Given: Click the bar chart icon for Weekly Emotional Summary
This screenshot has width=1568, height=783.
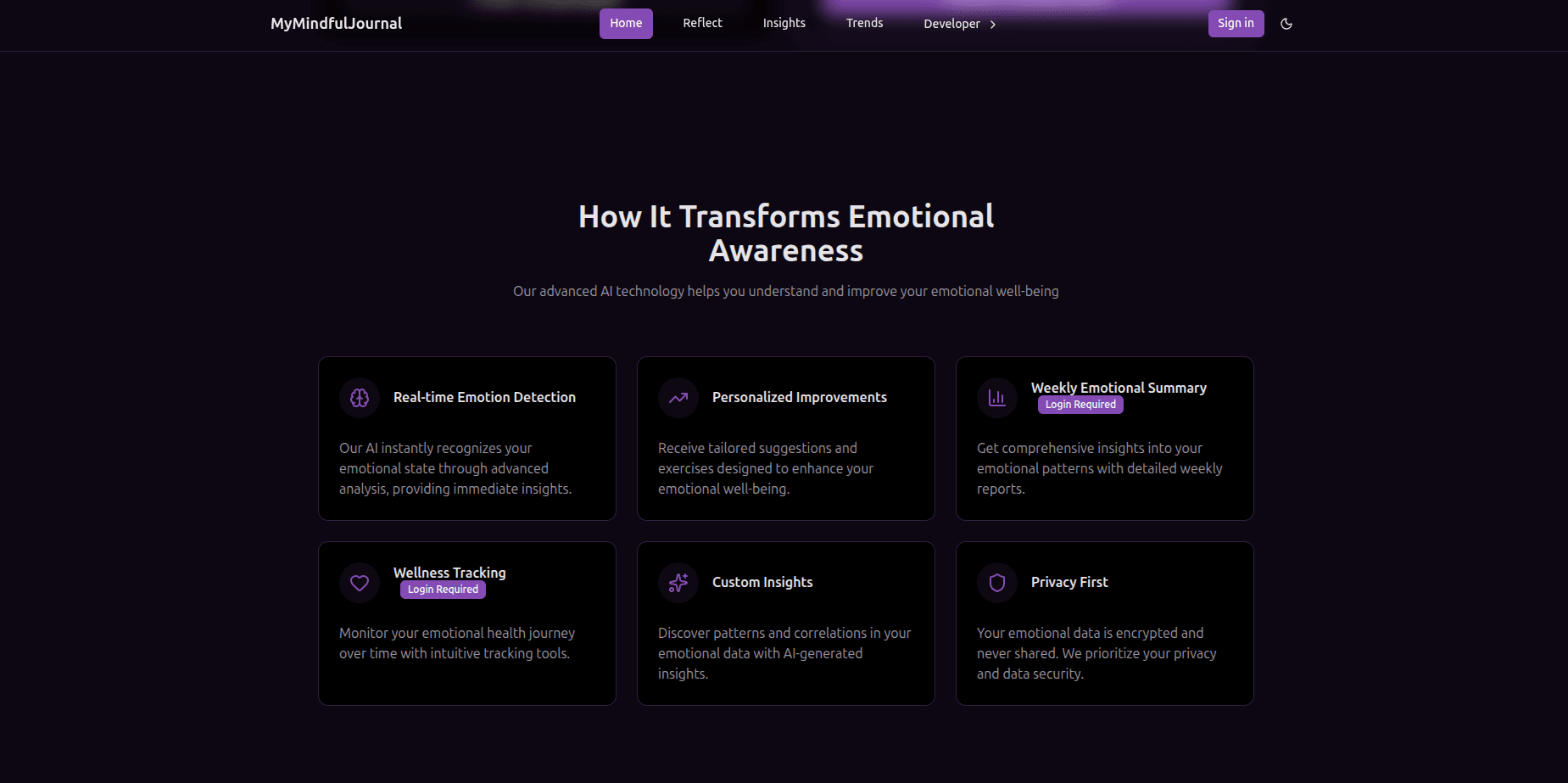Looking at the screenshot, I should [x=997, y=398].
